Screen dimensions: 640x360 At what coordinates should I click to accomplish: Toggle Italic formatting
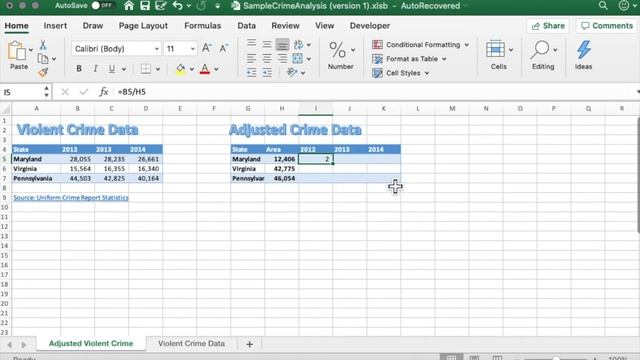95,69
